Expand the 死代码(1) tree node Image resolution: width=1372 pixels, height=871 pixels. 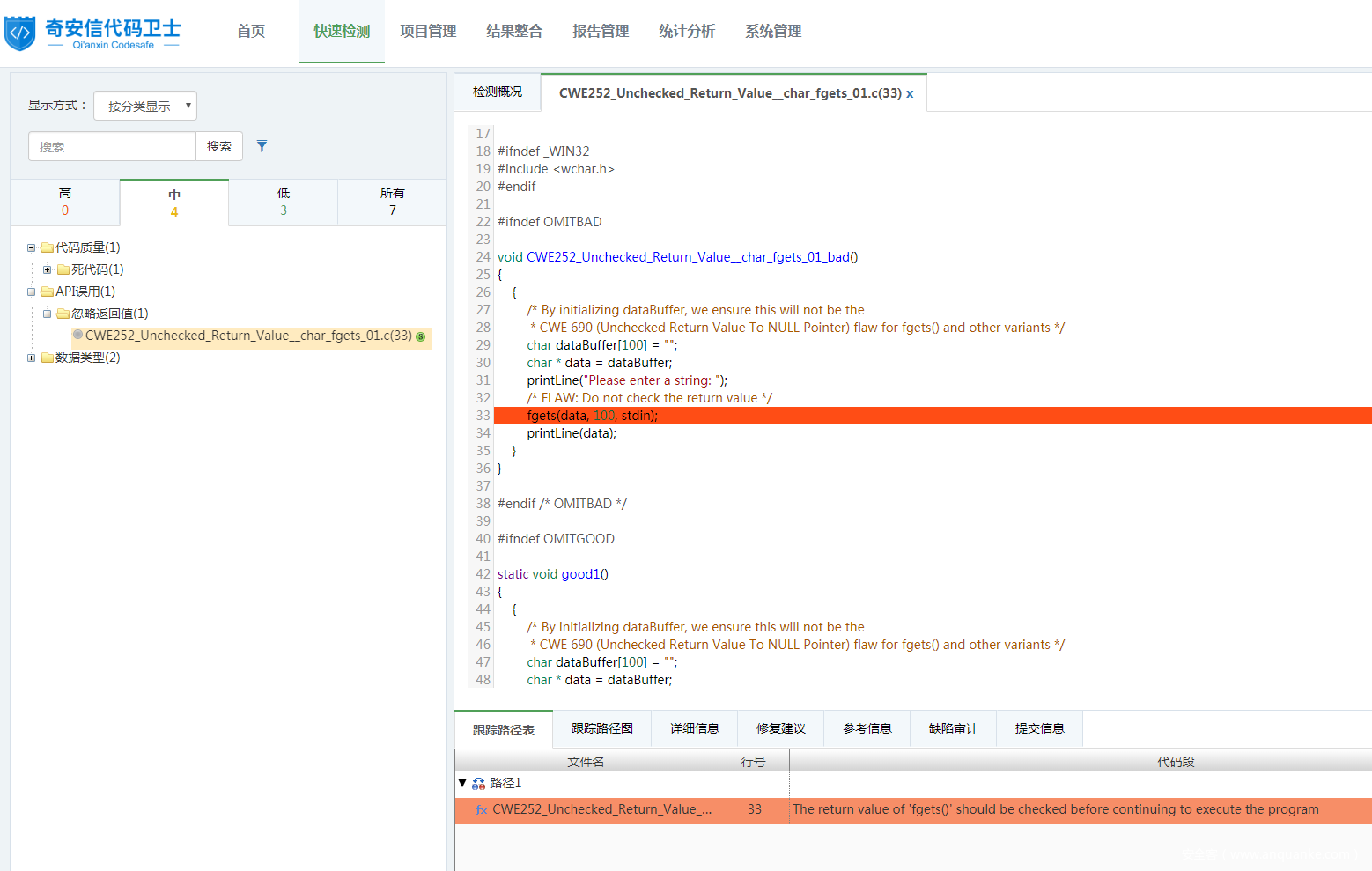click(47, 269)
